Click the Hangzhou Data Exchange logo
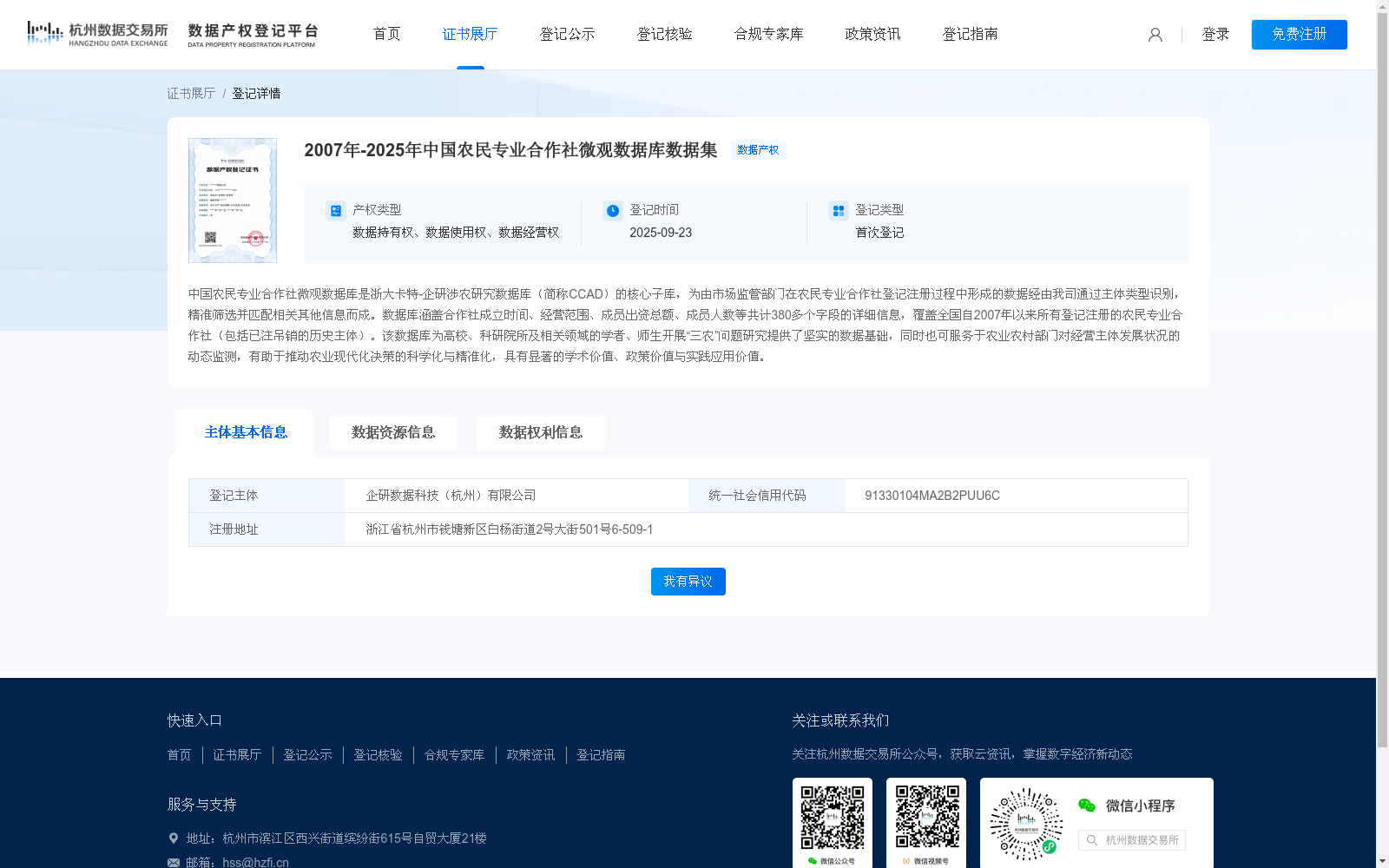 click(97, 34)
